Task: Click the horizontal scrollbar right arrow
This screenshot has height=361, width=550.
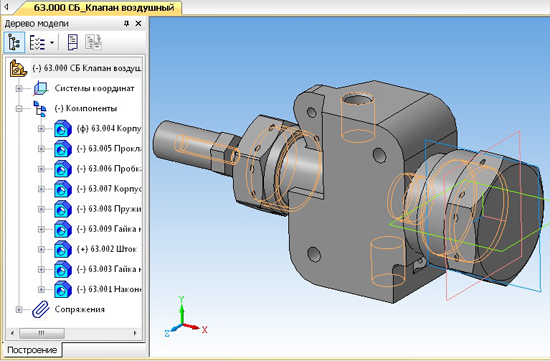Action: click(135, 333)
